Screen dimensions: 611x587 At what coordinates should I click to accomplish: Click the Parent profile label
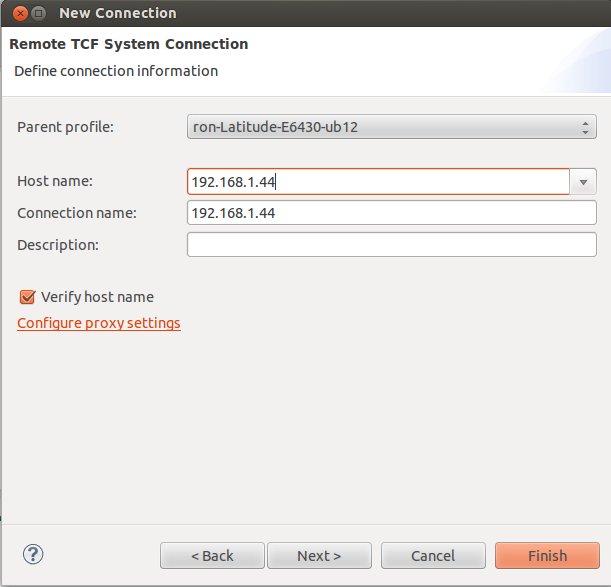(x=66, y=127)
